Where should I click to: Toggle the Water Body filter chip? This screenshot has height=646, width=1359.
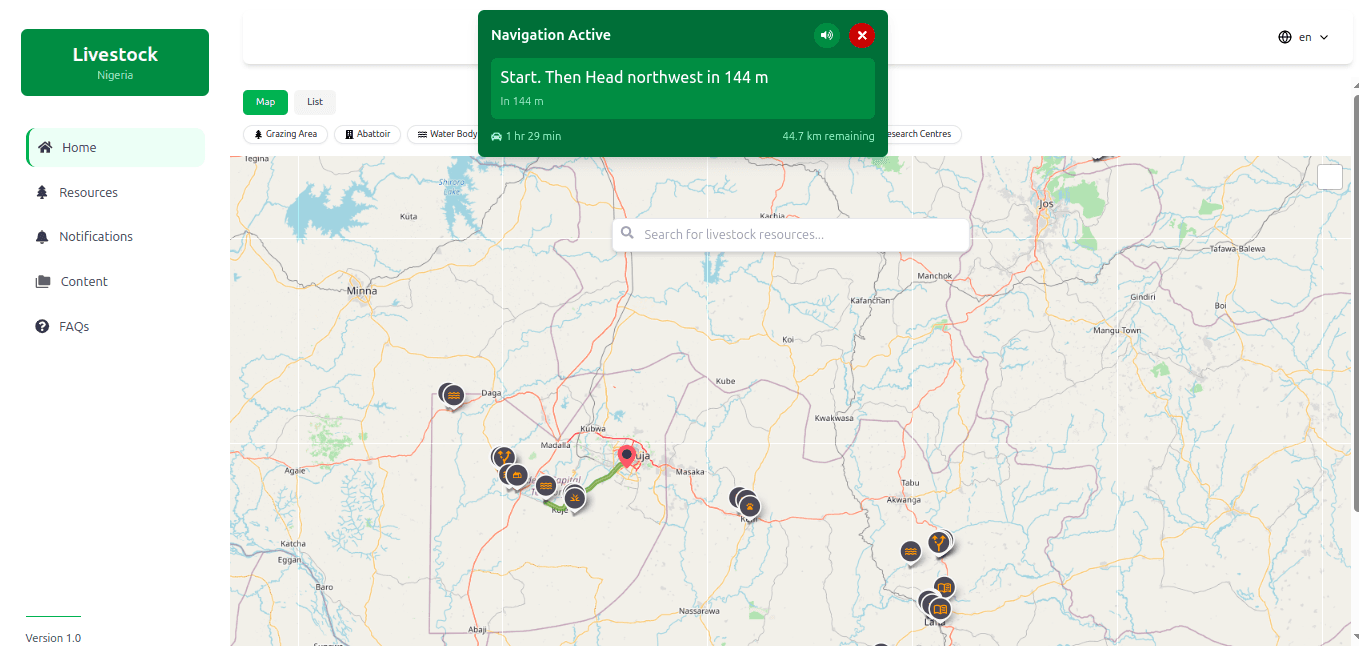click(445, 134)
